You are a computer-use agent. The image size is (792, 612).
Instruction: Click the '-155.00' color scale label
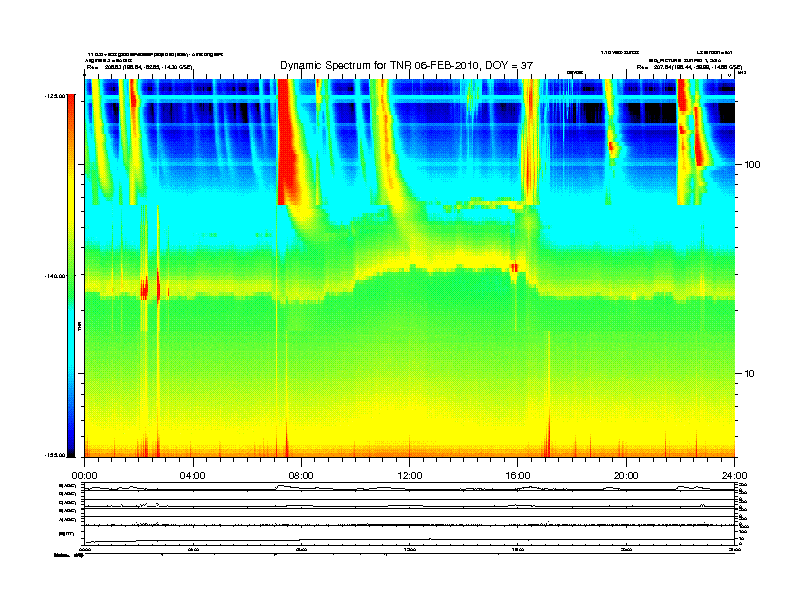coord(55,455)
